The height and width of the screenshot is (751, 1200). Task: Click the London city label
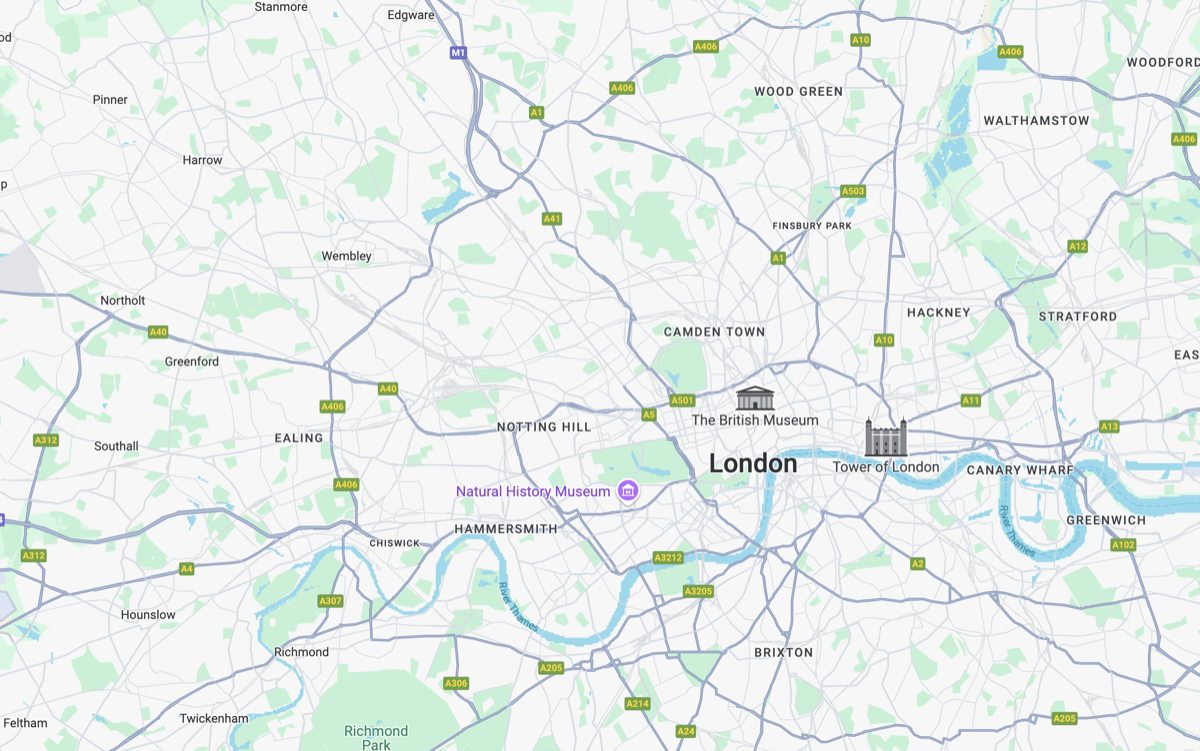[x=753, y=464]
